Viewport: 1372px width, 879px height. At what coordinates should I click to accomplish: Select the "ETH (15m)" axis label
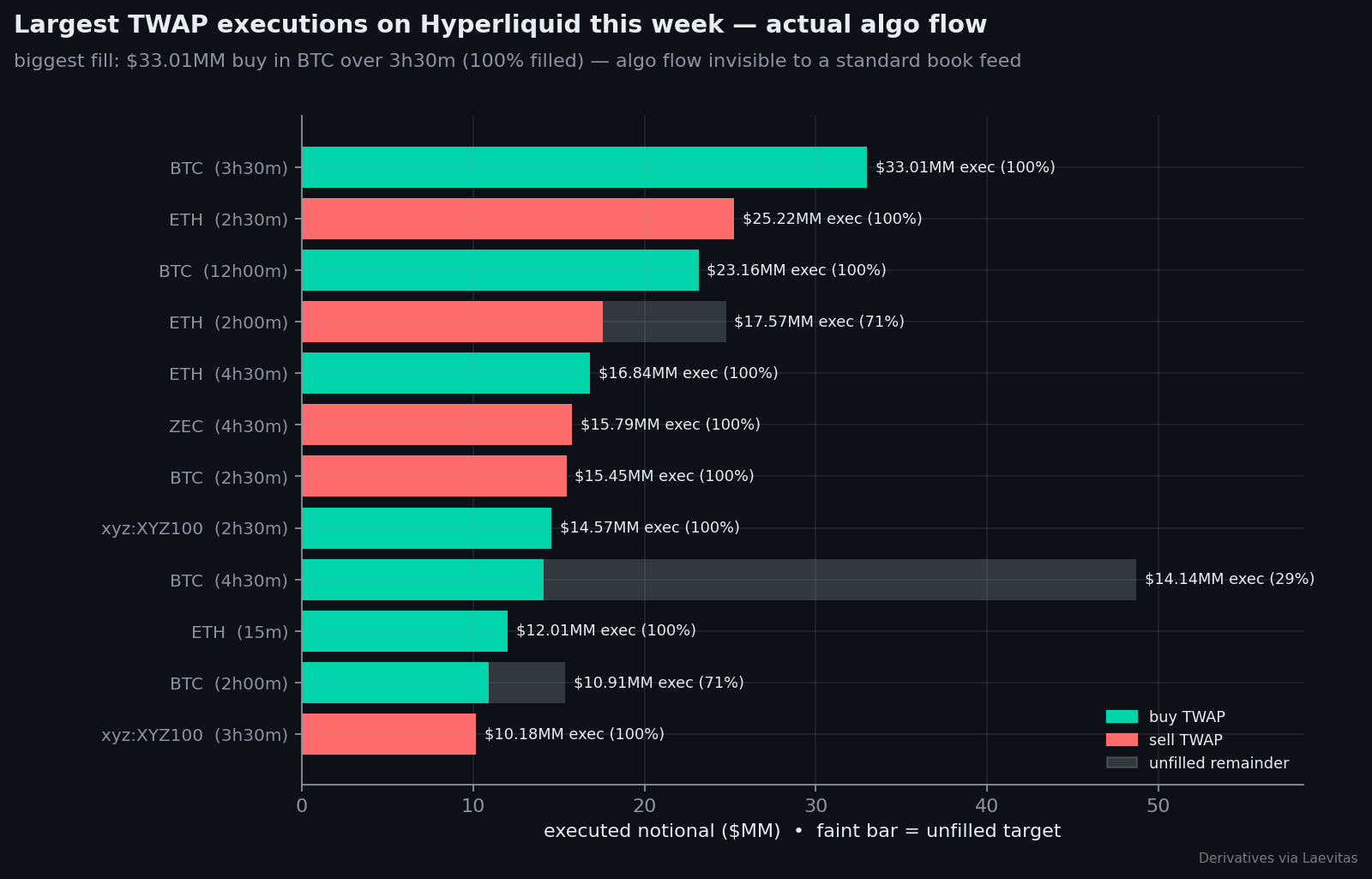(240, 632)
